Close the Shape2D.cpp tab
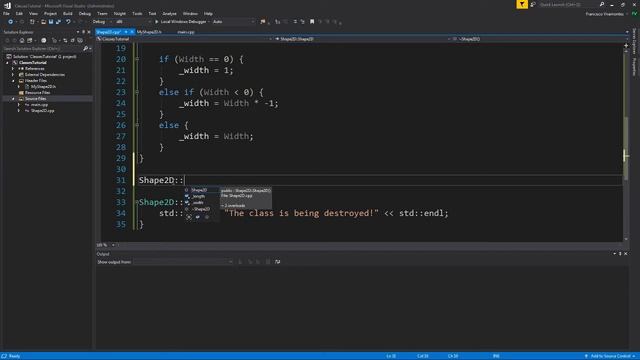The width and height of the screenshot is (640, 360). [132, 32]
